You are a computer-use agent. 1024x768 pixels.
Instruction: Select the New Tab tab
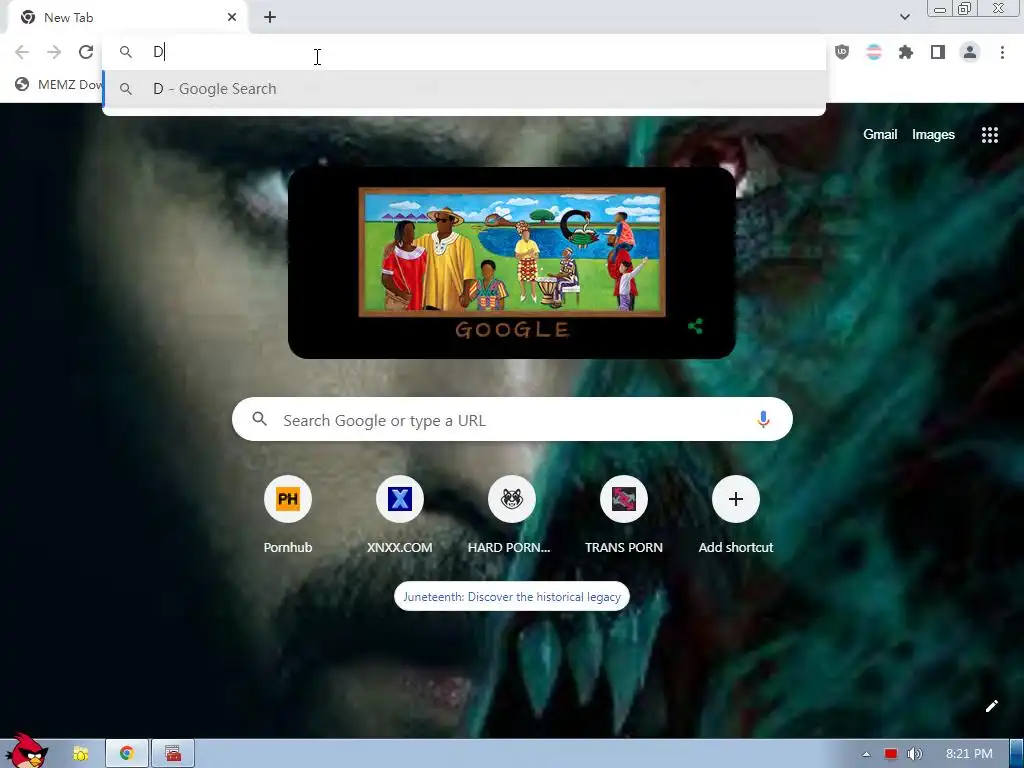click(x=127, y=18)
